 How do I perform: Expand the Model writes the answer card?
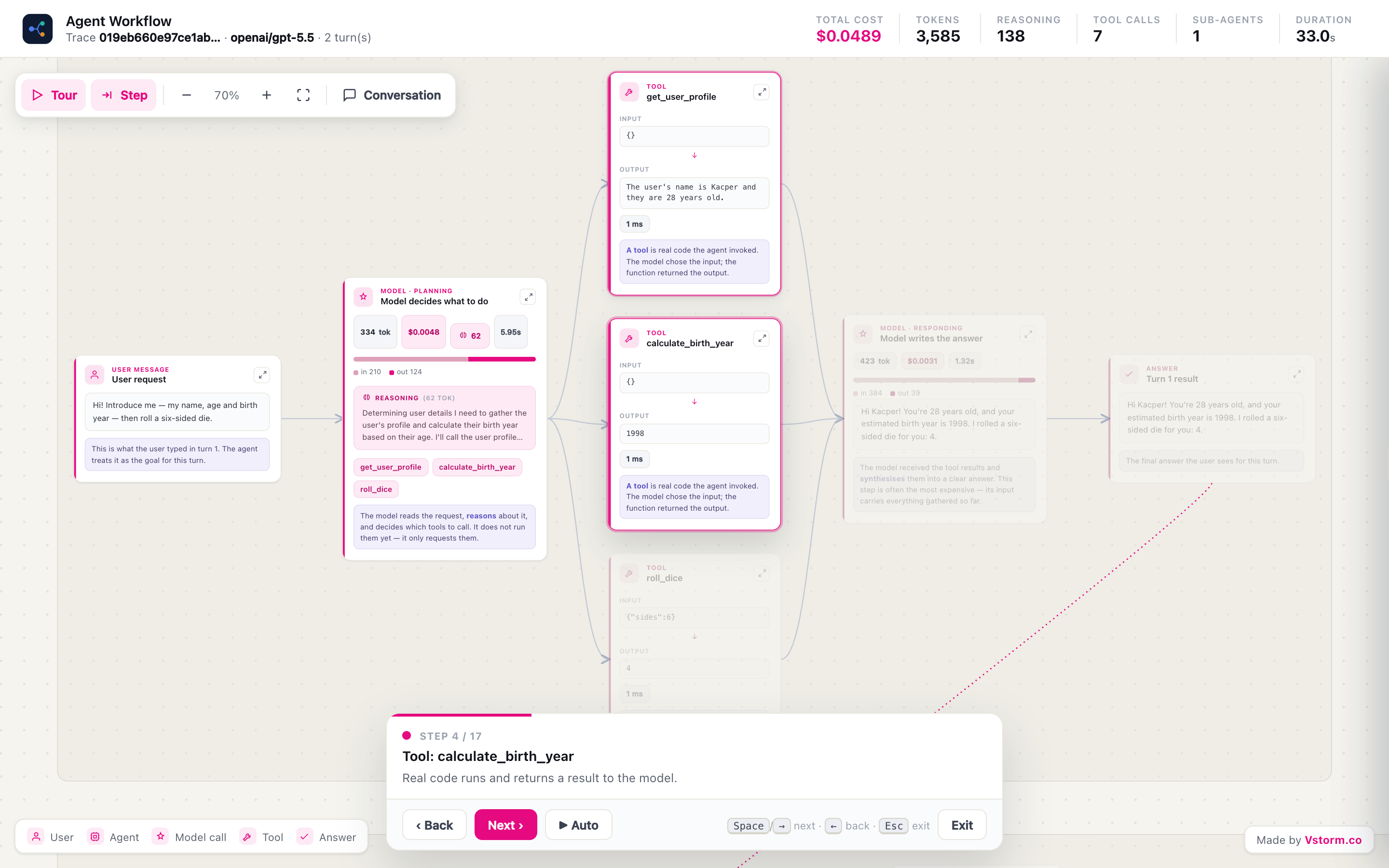pyautogui.click(x=1028, y=334)
